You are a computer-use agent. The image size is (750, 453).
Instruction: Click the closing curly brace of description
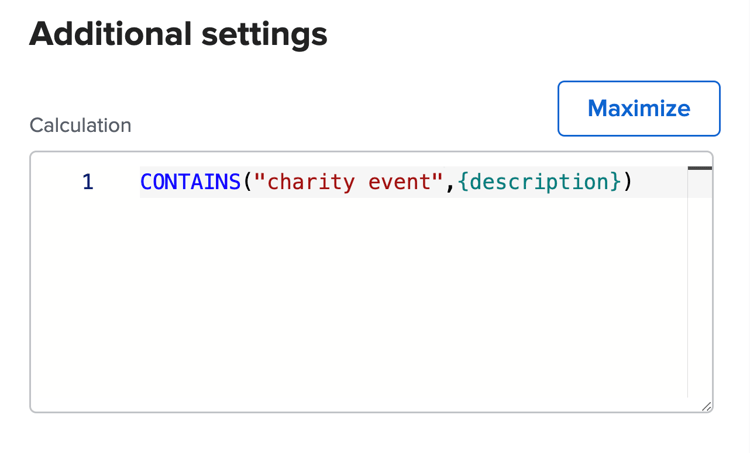[x=615, y=182]
